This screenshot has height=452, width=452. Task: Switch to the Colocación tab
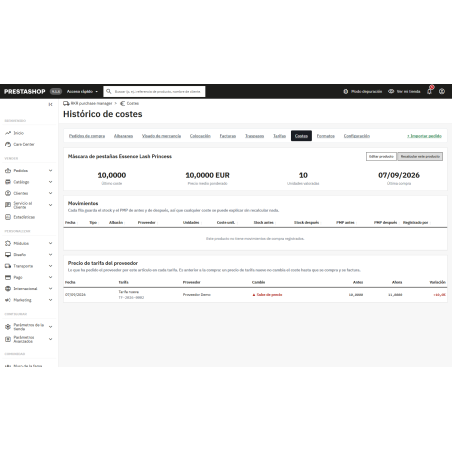click(x=200, y=136)
